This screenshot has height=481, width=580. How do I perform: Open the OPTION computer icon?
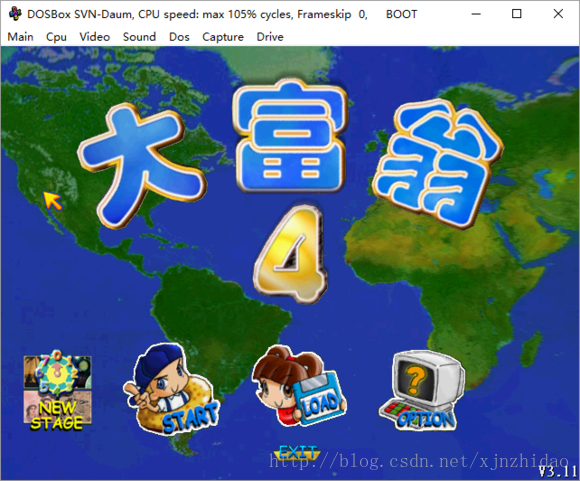point(422,391)
